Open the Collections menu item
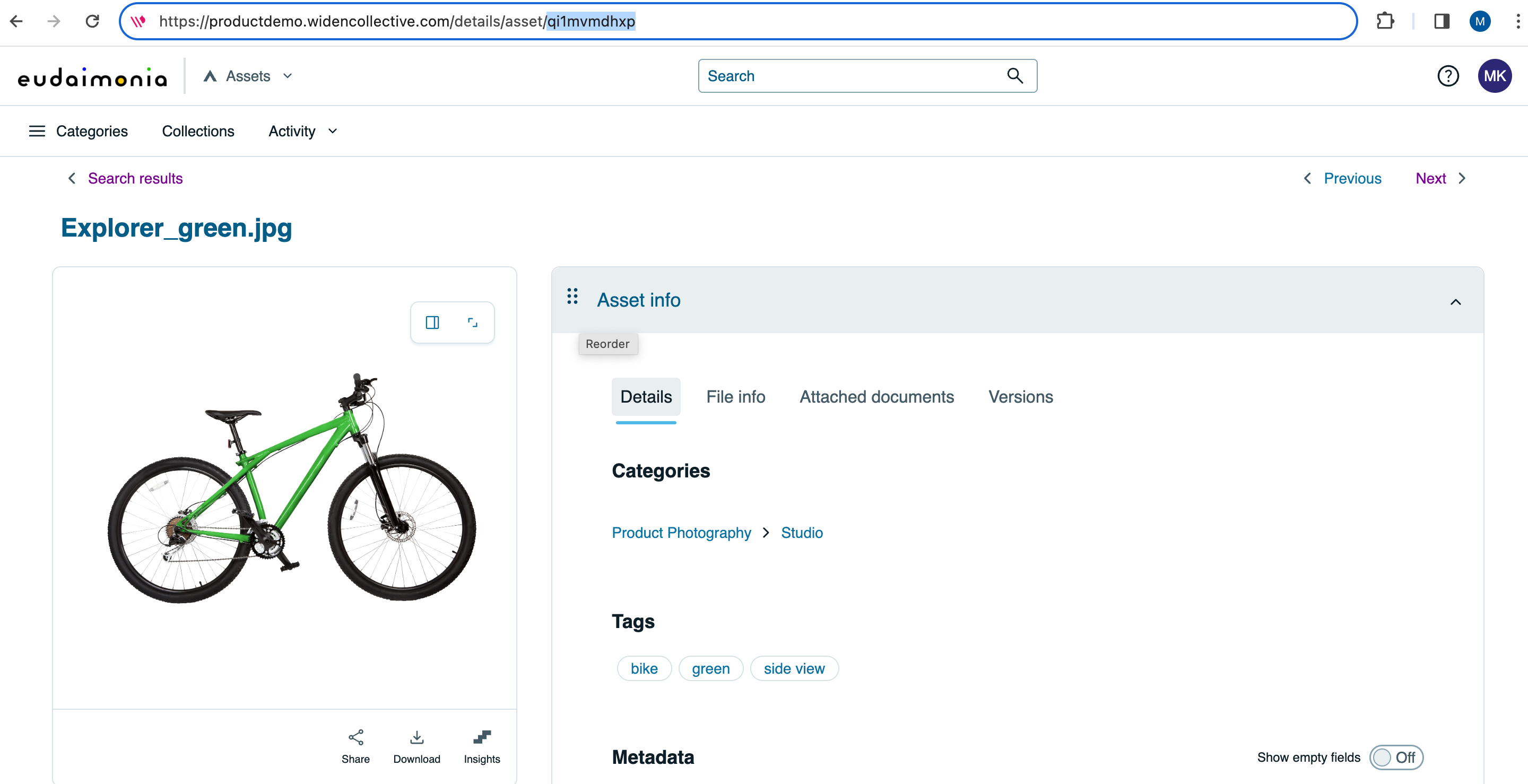This screenshot has height=784, width=1528. (x=198, y=131)
